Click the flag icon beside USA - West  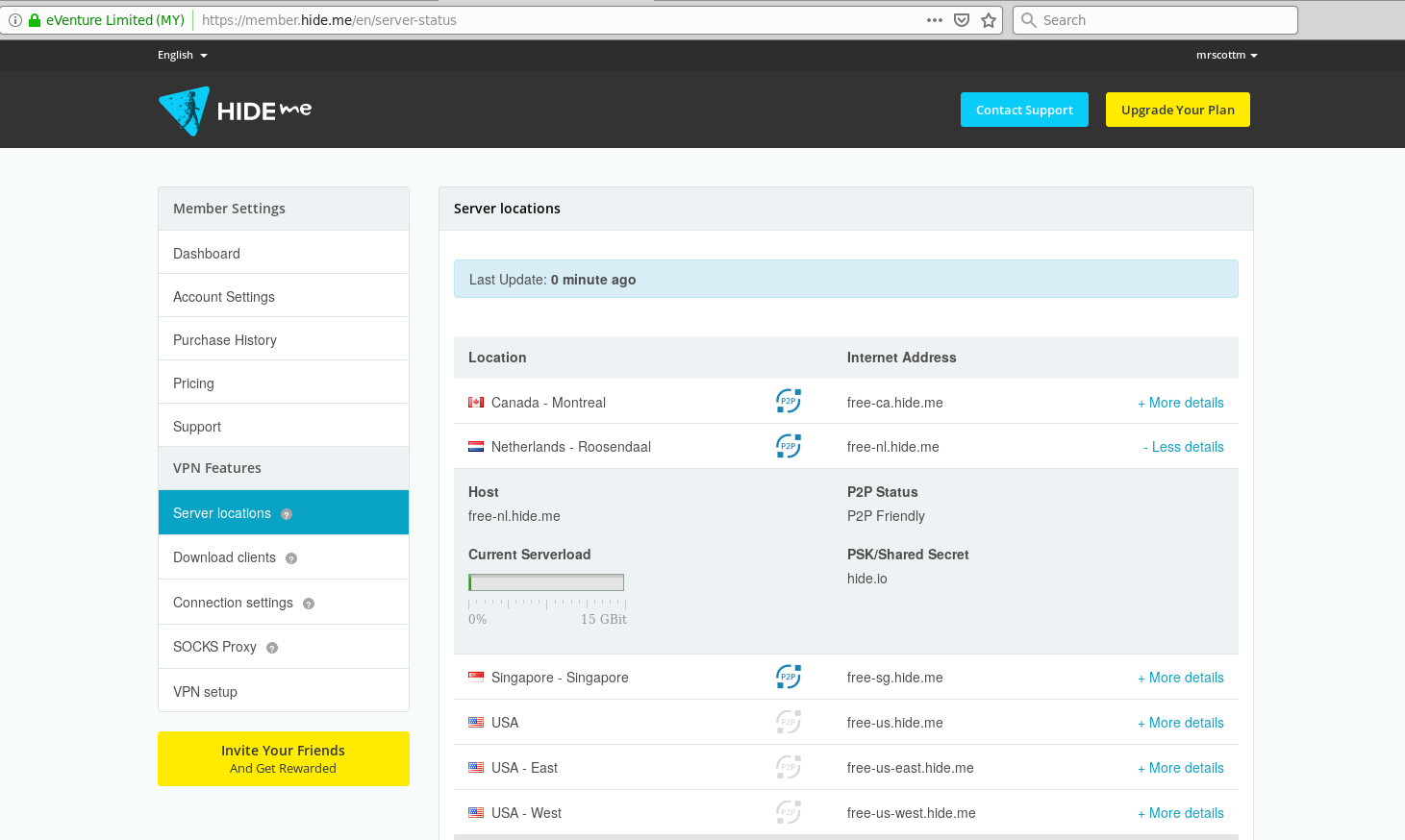pos(476,812)
